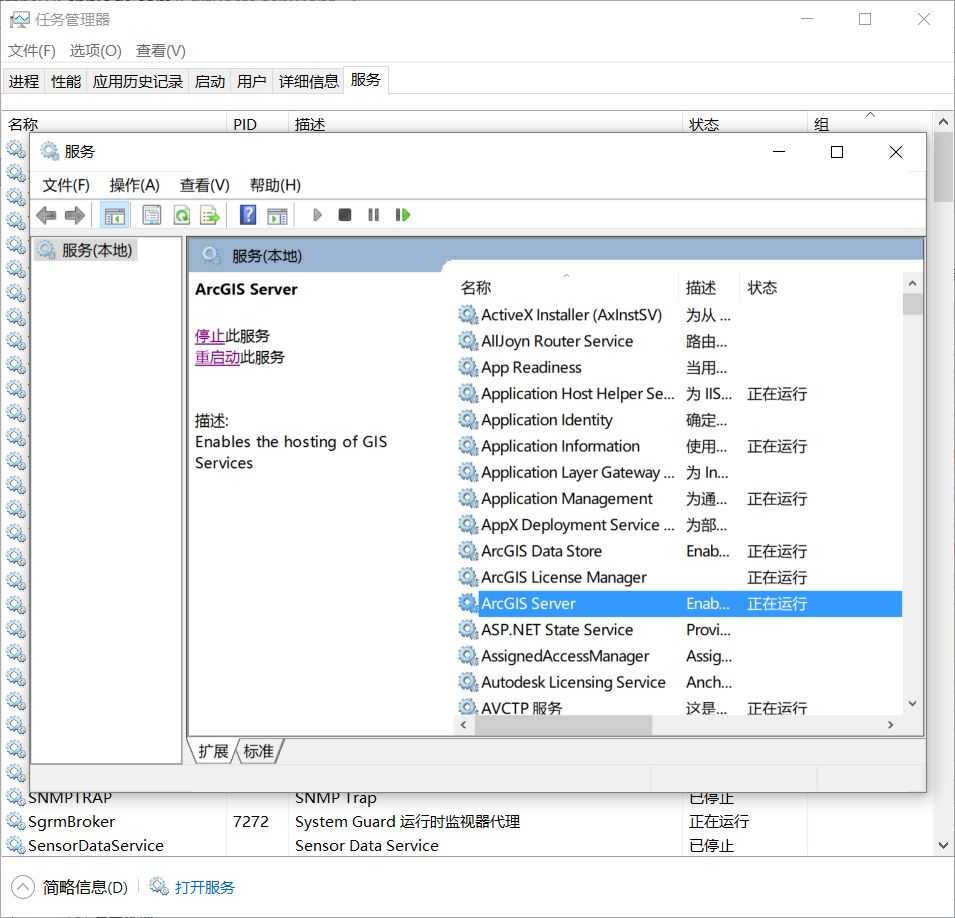Click the Export List toolbar icon

tap(210, 215)
